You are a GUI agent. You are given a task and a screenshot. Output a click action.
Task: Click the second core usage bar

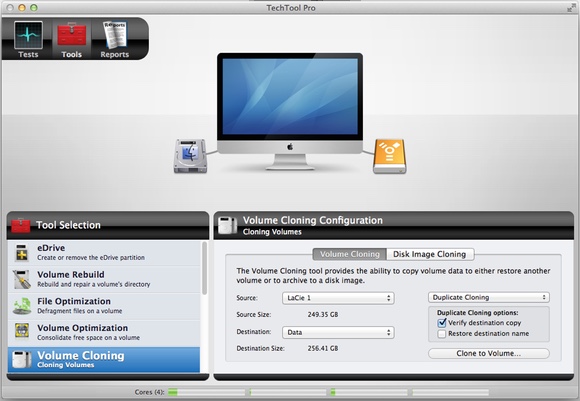[288, 392]
